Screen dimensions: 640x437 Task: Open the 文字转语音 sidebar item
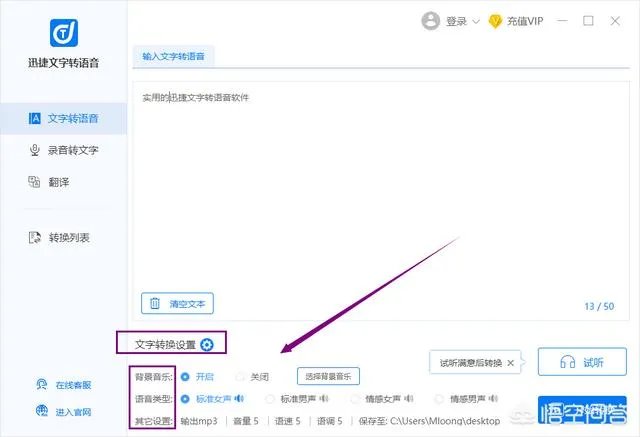coord(64,119)
